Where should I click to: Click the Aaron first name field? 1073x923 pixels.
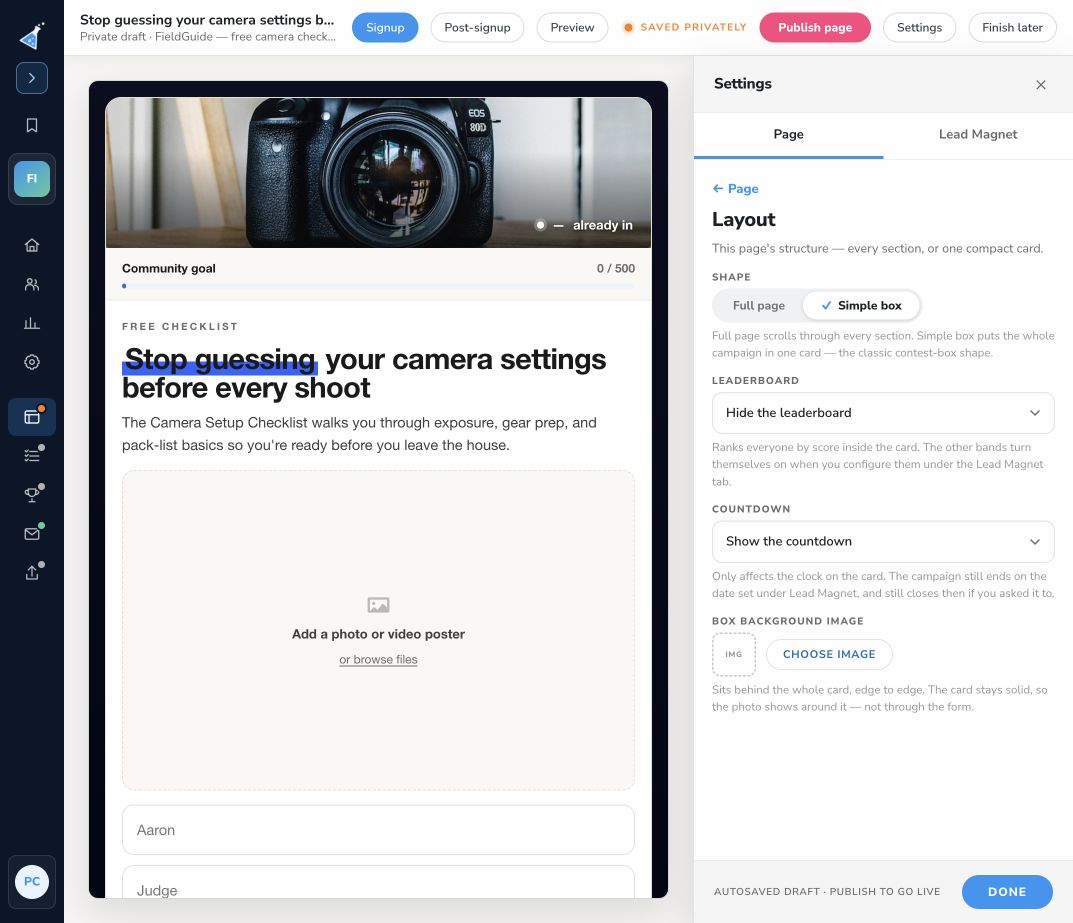click(x=378, y=830)
